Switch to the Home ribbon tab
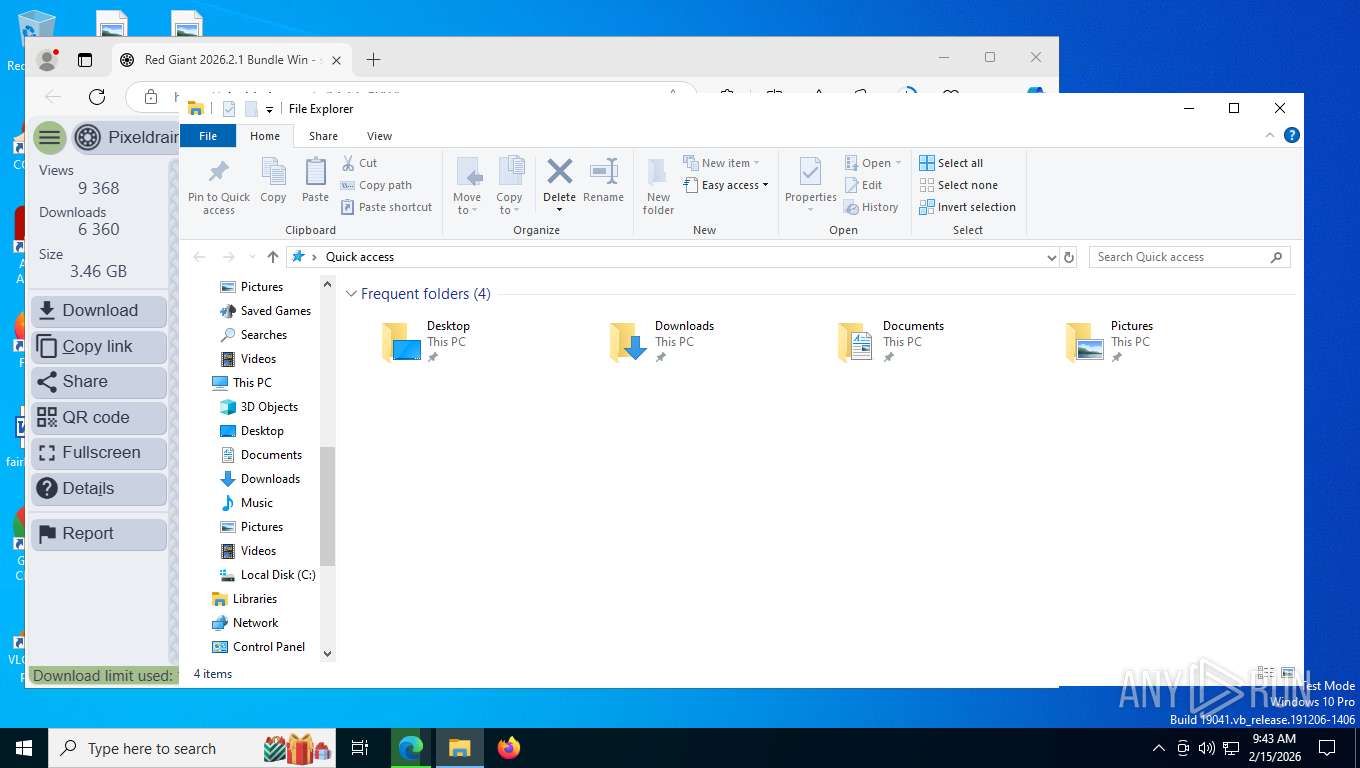This screenshot has height=768, width=1360. point(265,136)
